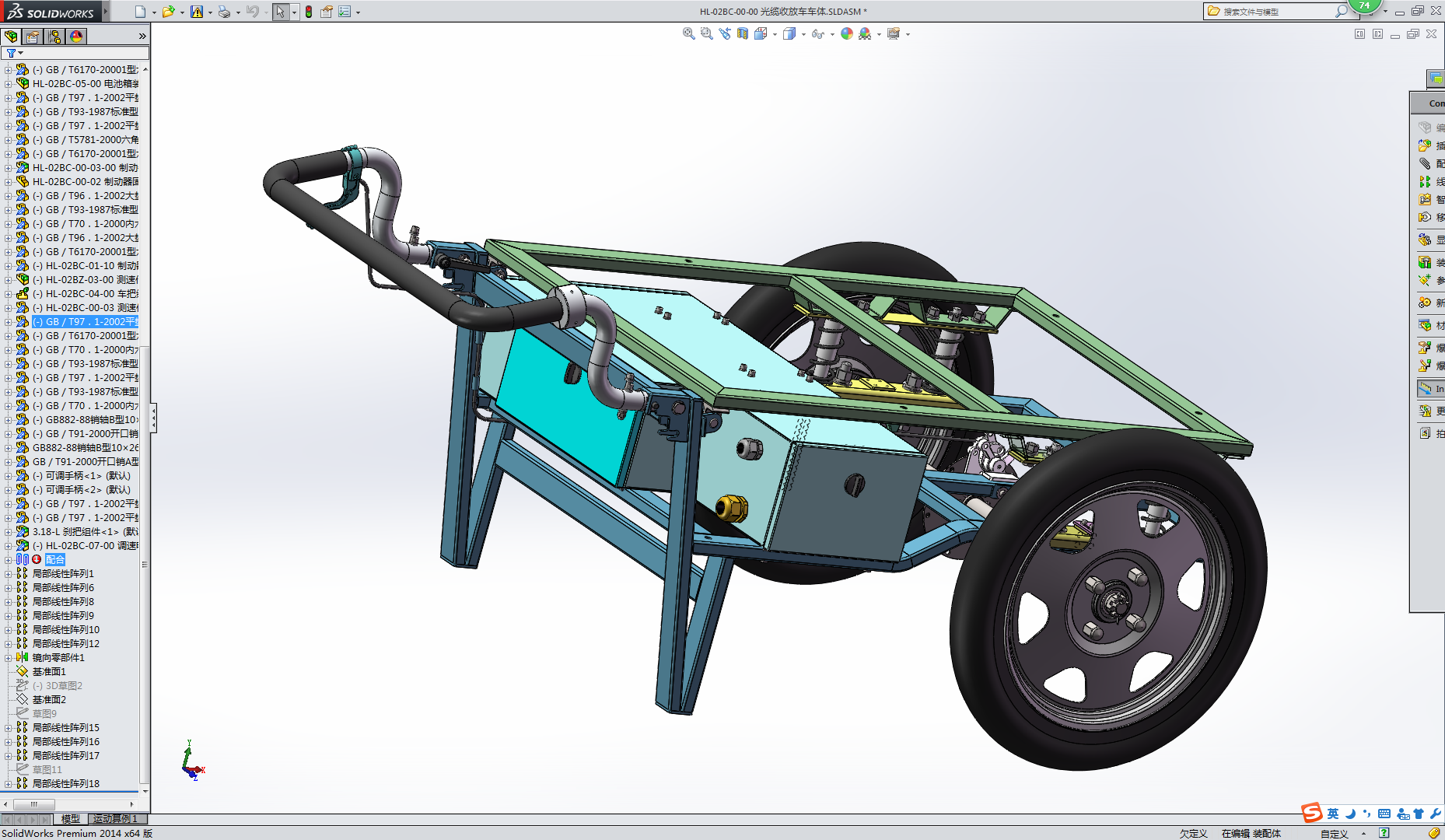Click the Save icon with warning
This screenshot has width=1445, height=840.
(x=197, y=12)
